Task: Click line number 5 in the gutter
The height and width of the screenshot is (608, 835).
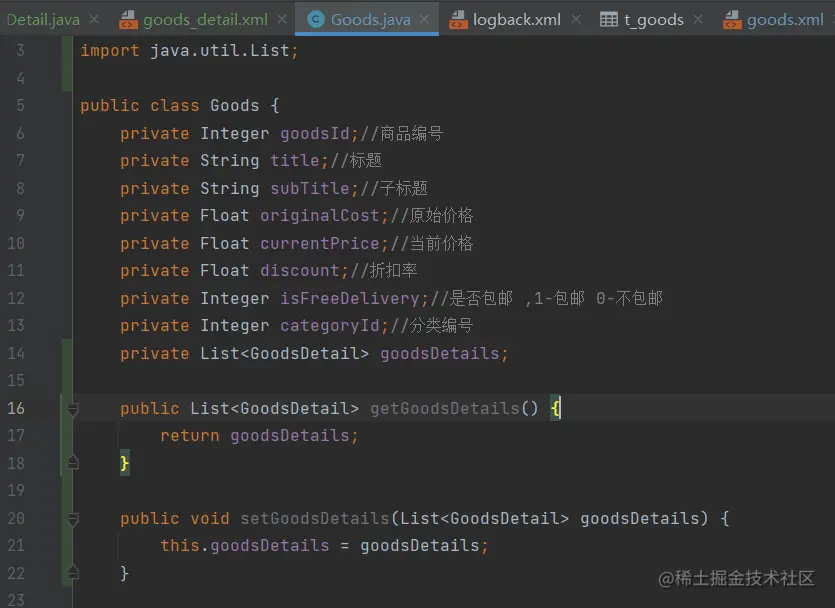Action: [20, 105]
